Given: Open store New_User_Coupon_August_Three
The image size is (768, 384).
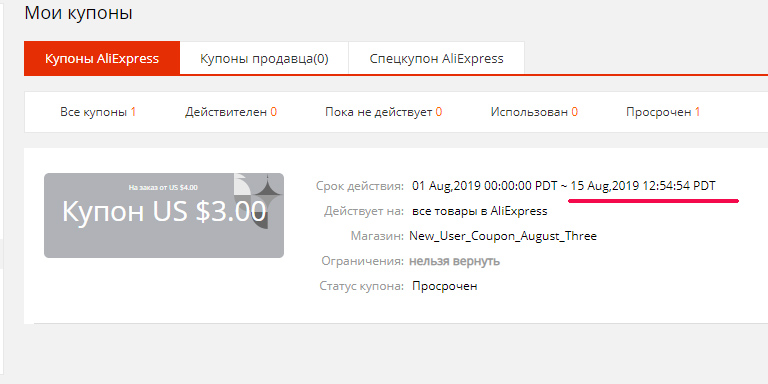Looking at the screenshot, I should coord(503,236).
